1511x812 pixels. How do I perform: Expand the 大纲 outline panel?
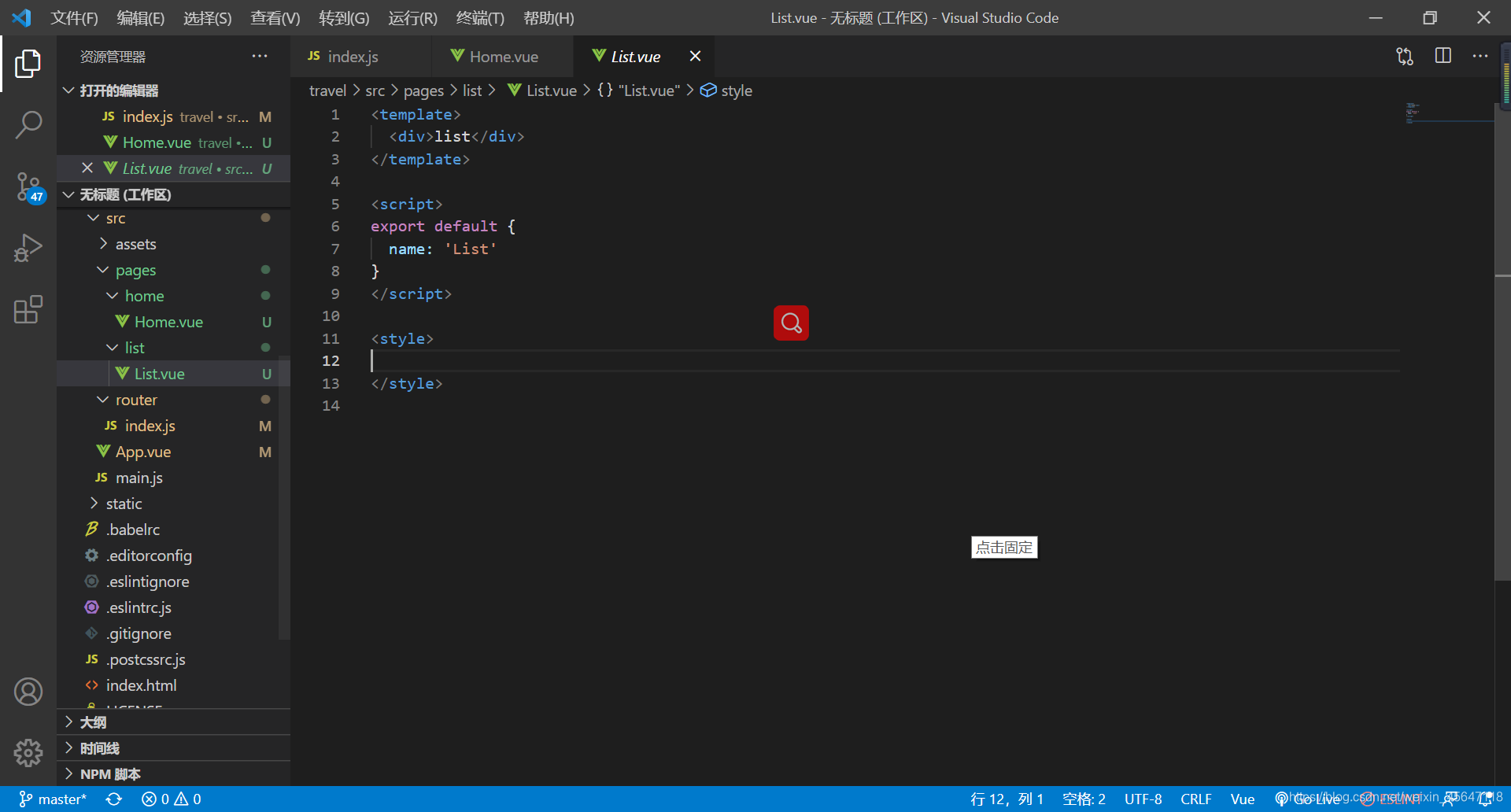(173, 722)
